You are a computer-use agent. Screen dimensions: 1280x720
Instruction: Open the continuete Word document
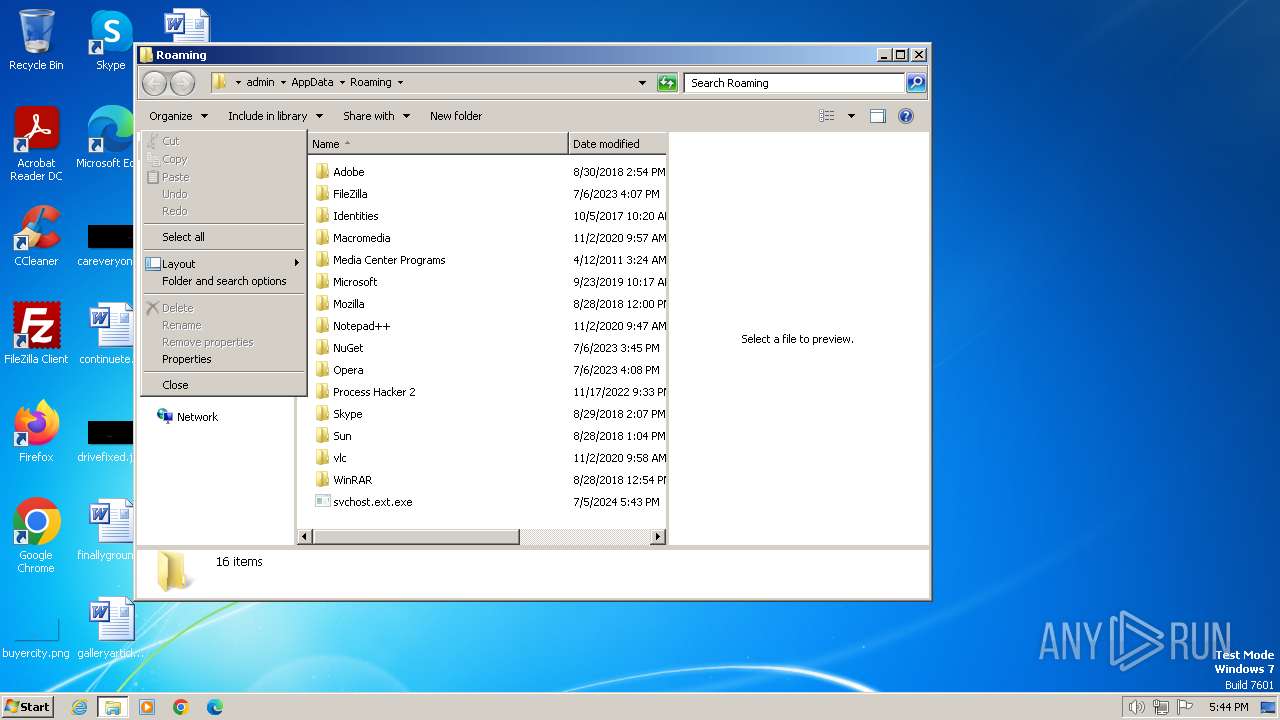coord(108,334)
